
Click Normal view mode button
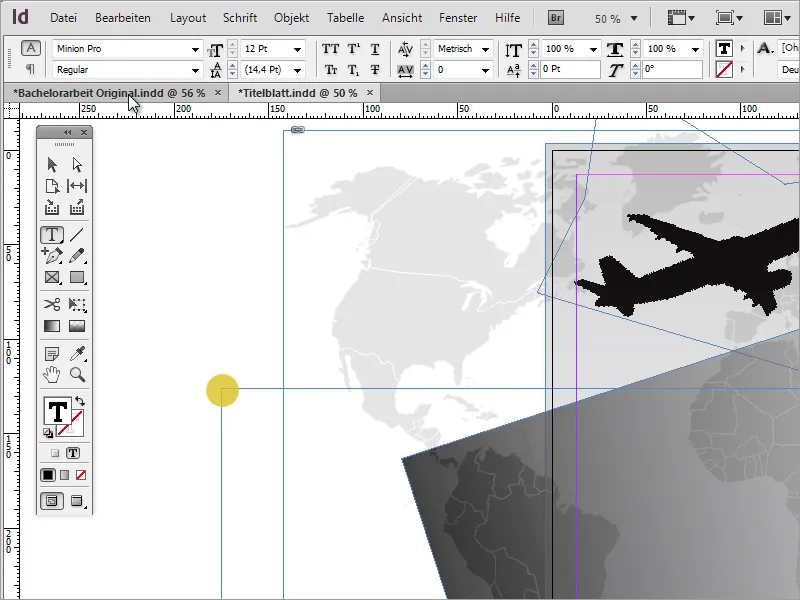coord(52,501)
